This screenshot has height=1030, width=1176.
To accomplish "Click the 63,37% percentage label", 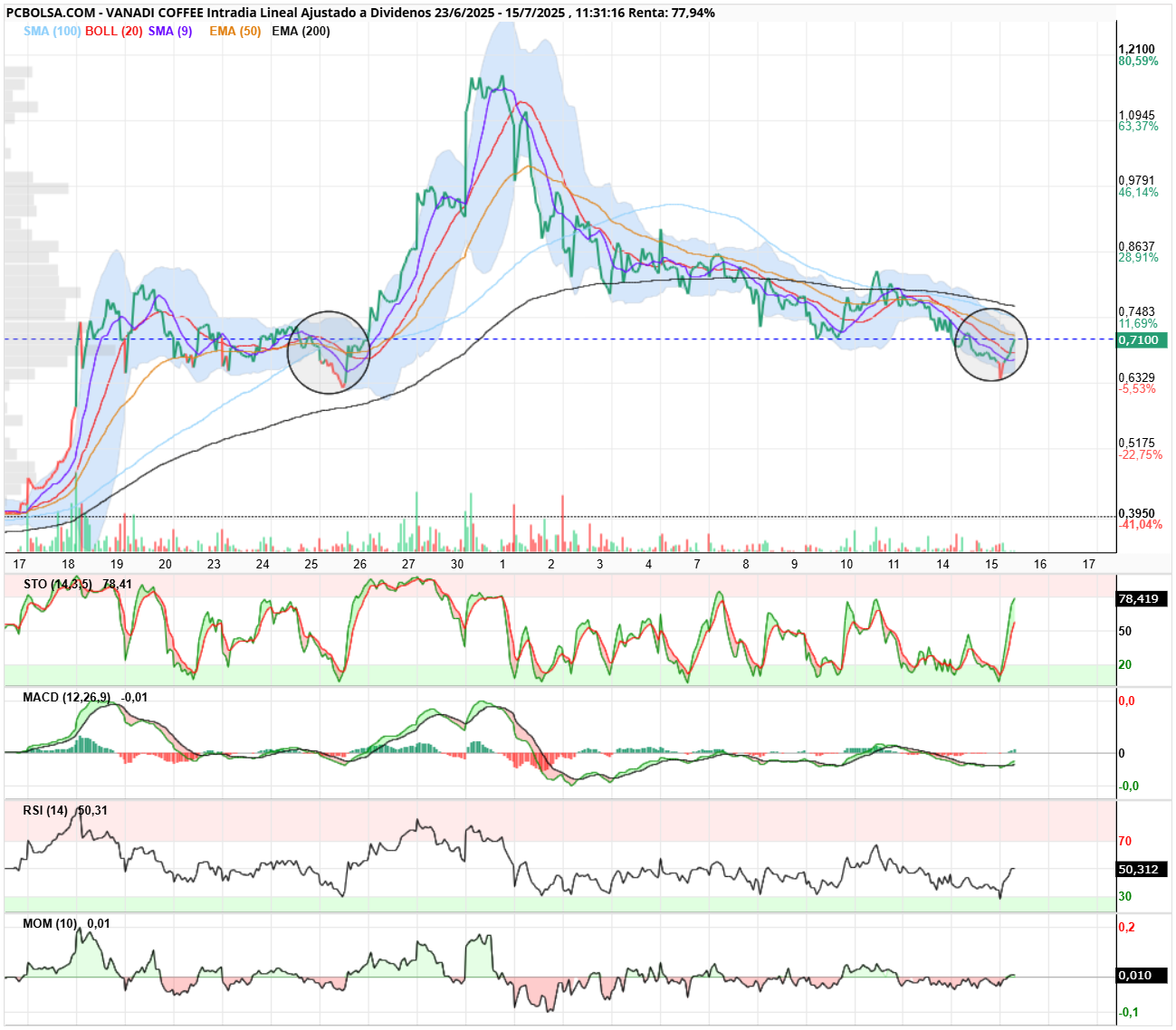I will point(1138,127).
